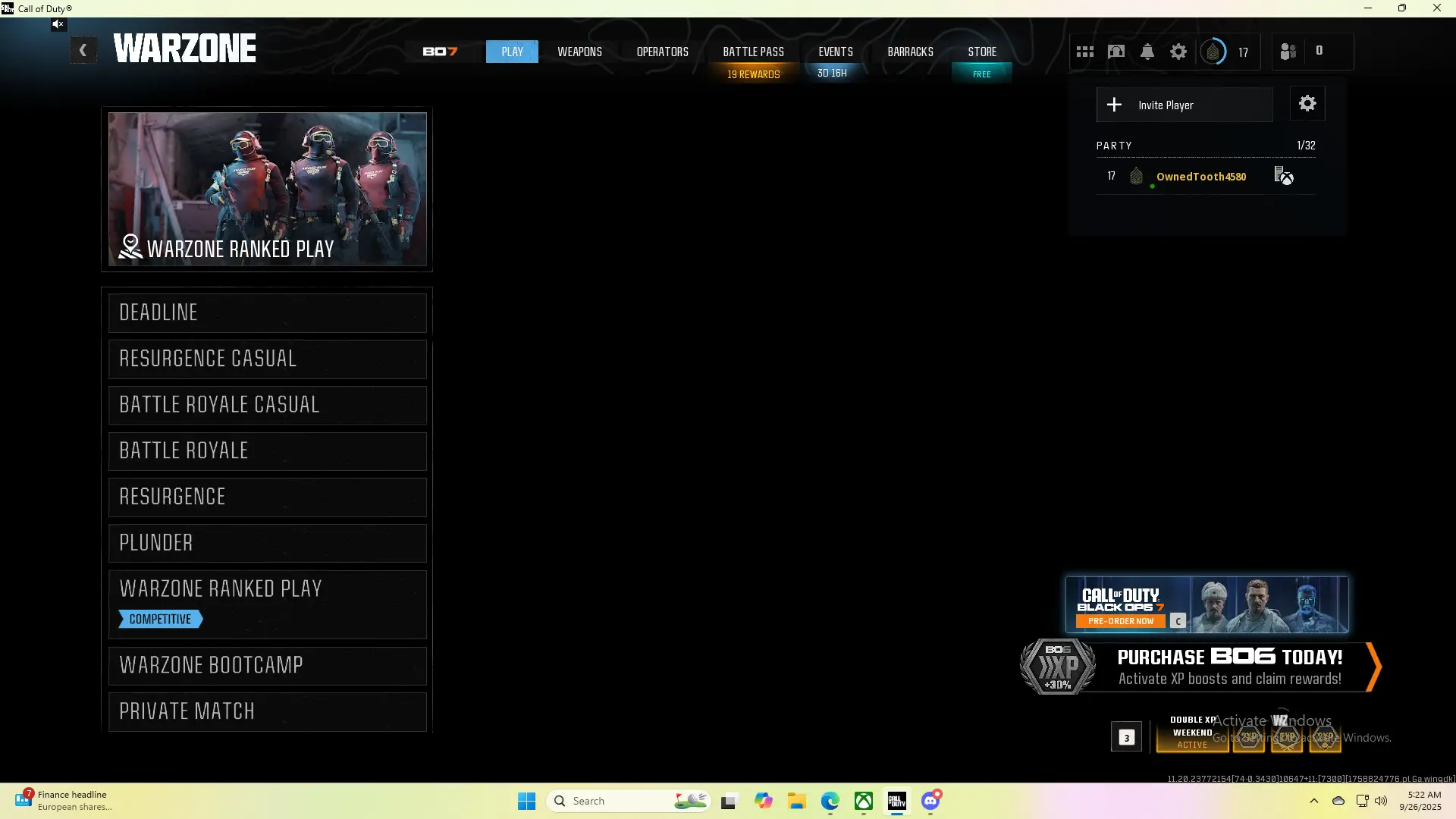This screenshot has width=1456, height=819.
Task: Open the map/news icon in top bar
Action: pos(1116,52)
